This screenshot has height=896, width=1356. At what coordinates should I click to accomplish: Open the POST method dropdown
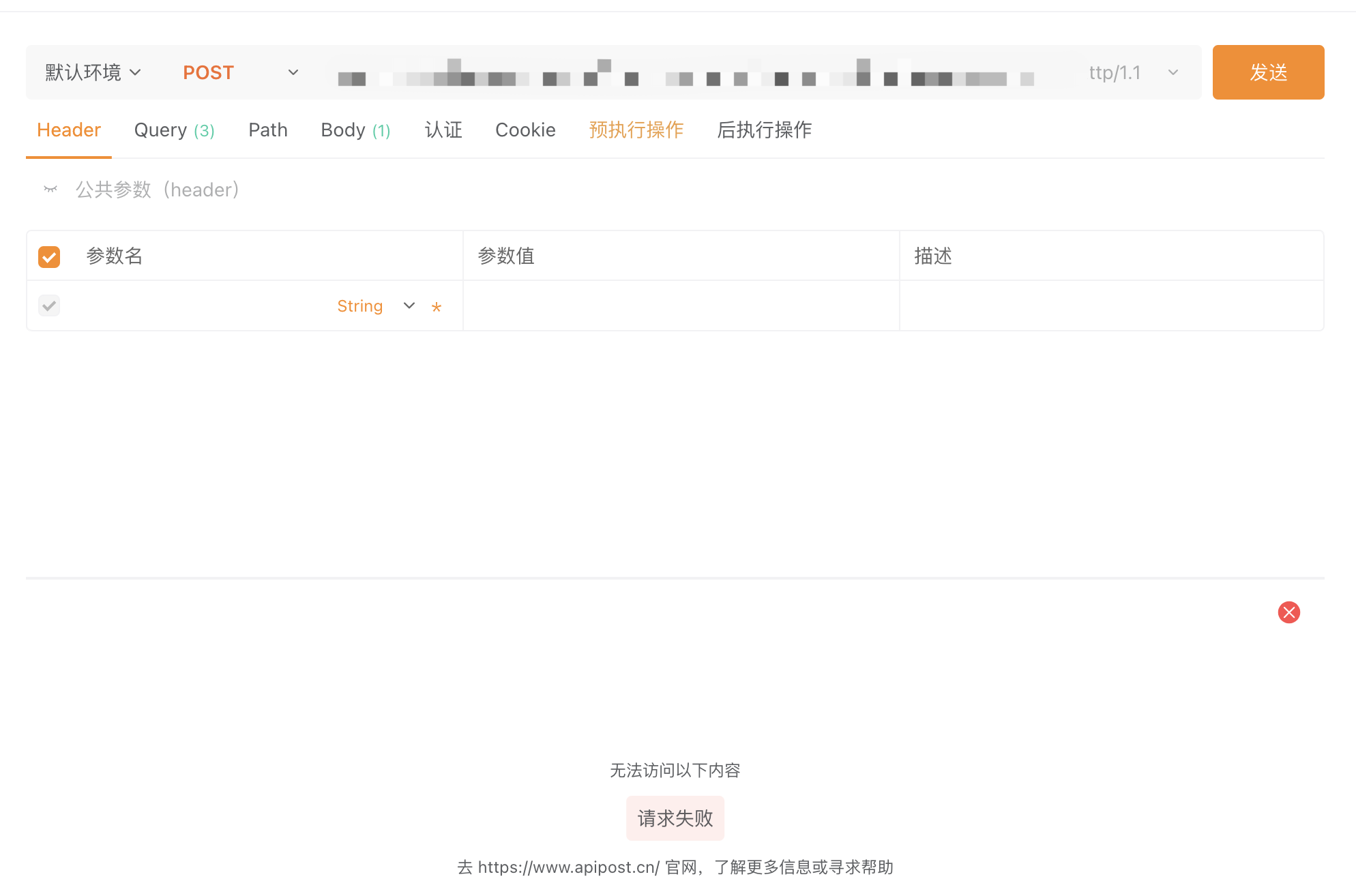(x=241, y=72)
